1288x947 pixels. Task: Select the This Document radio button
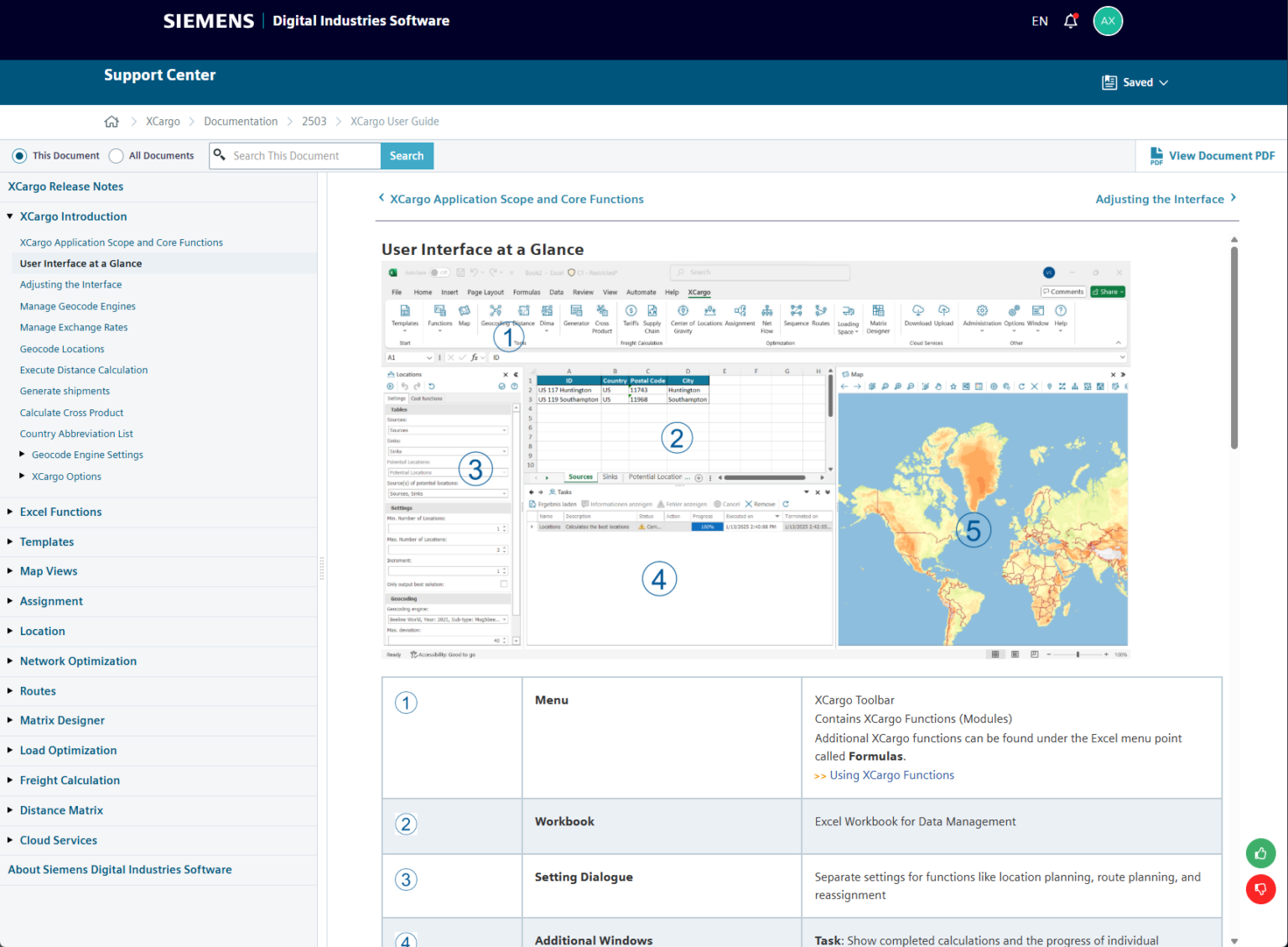coord(18,155)
